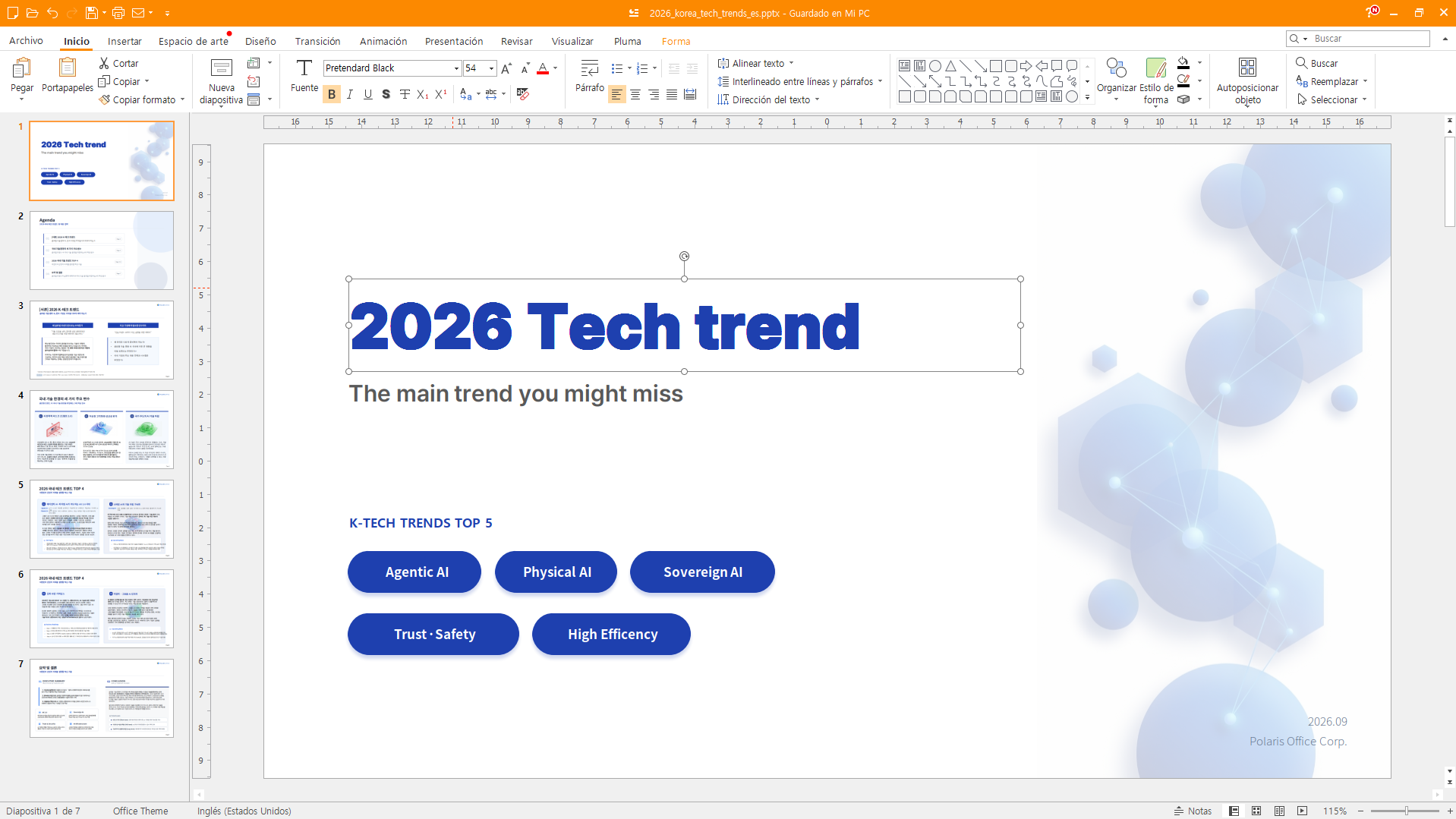Open the font size dropdown
Image resolution: width=1456 pixels, height=819 pixels.
point(491,68)
